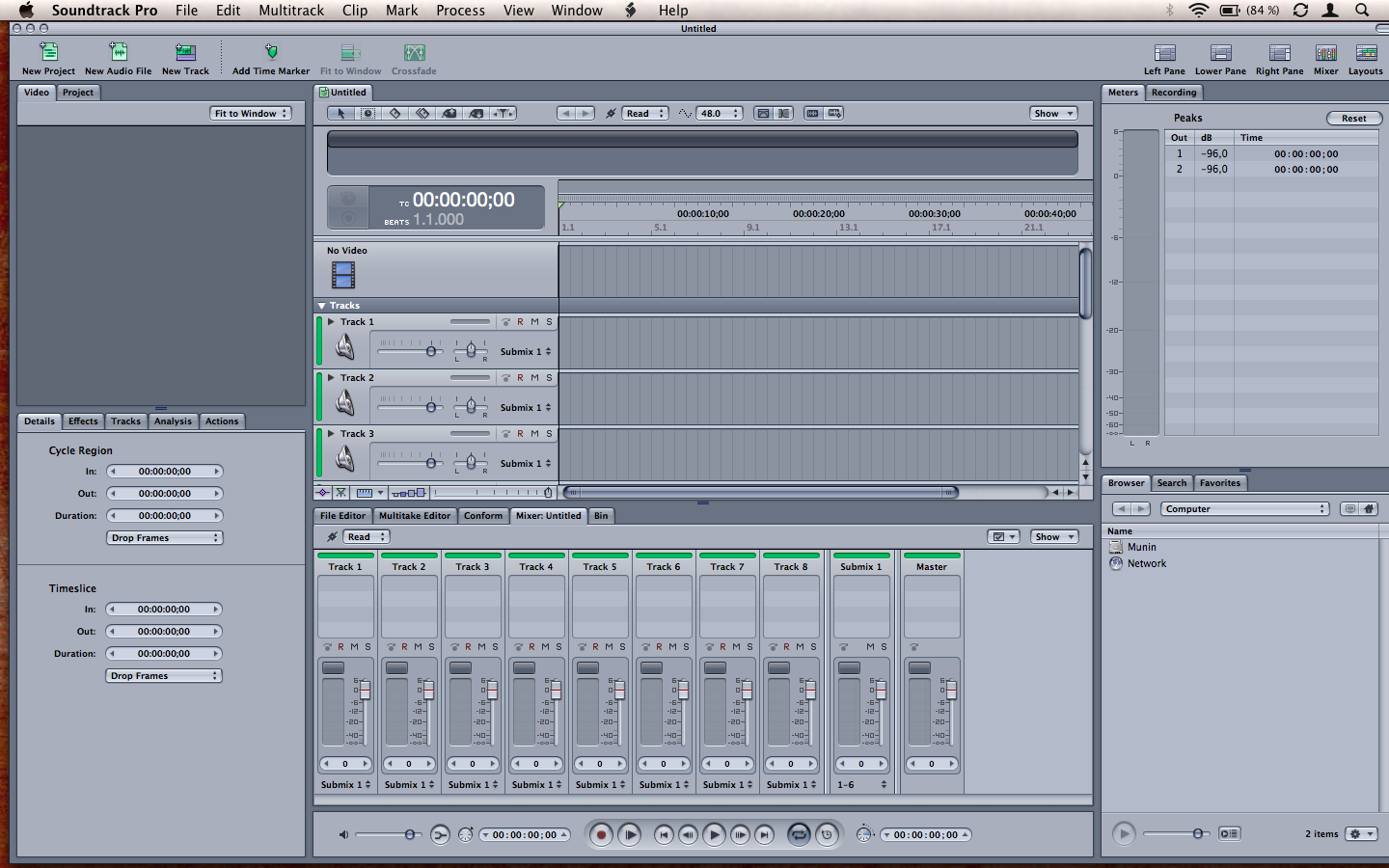Viewport: 1389px width, 868px height.
Task: Expand the Track 3 disclosure triangle
Action: [x=331, y=434]
